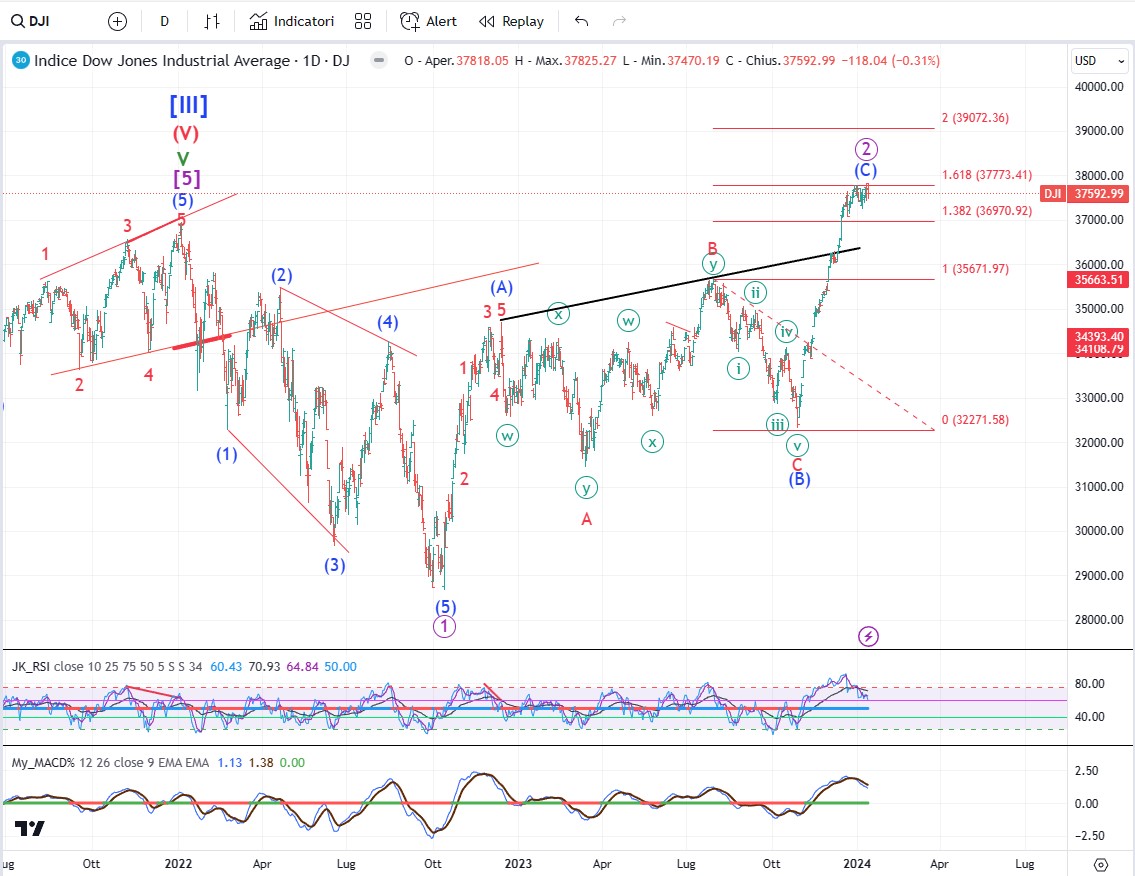Select the blue (4) wave label
The width and height of the screenshot is (1135, 876).
(x=387, y=322)
